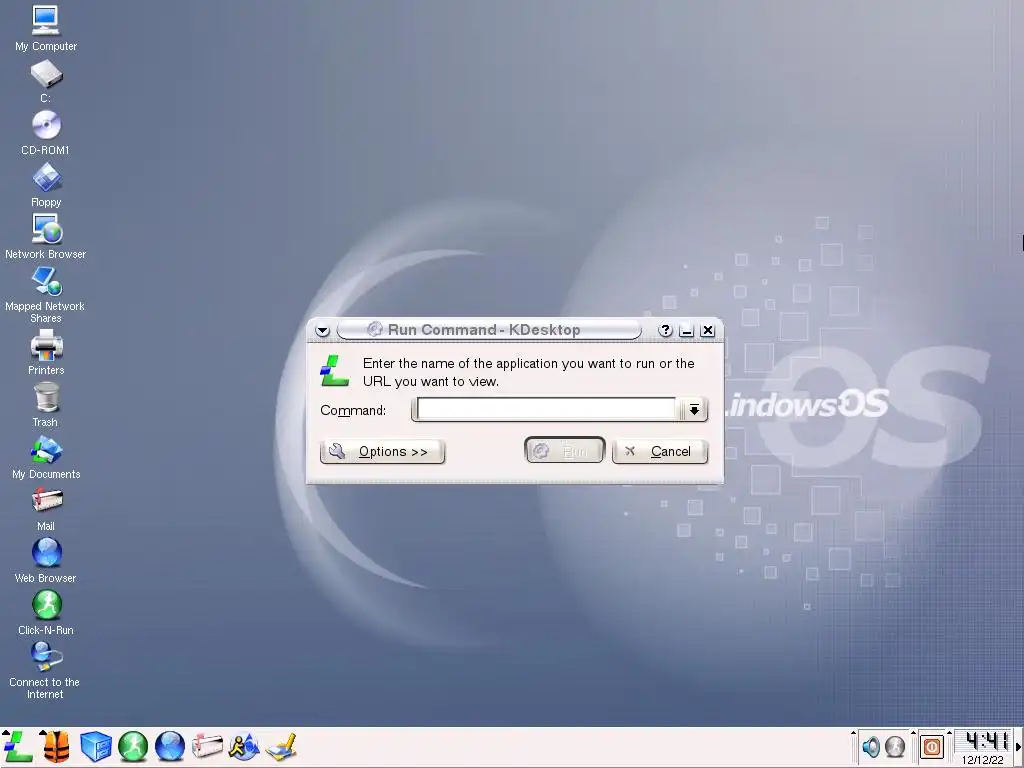The height and width of the screenshot is (768, 1024).
Task: Open the Mail desktop icon
Action: point(46,509)
